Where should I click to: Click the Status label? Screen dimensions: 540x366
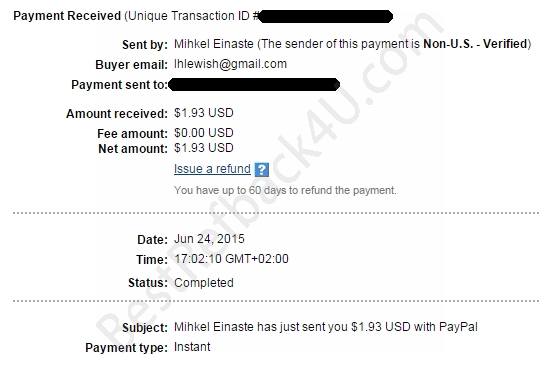148,283
